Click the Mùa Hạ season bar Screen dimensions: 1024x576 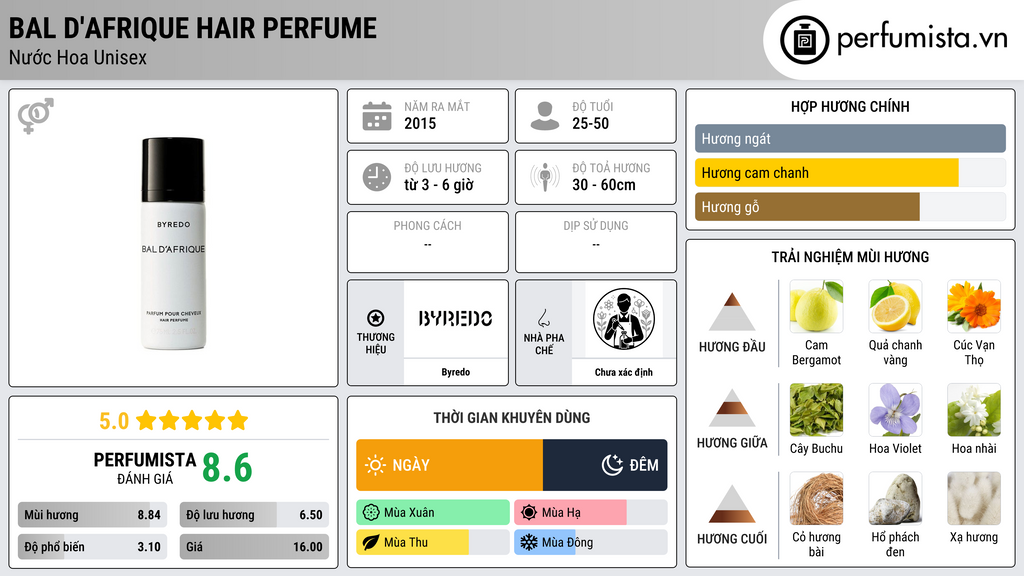click(591, 513)
